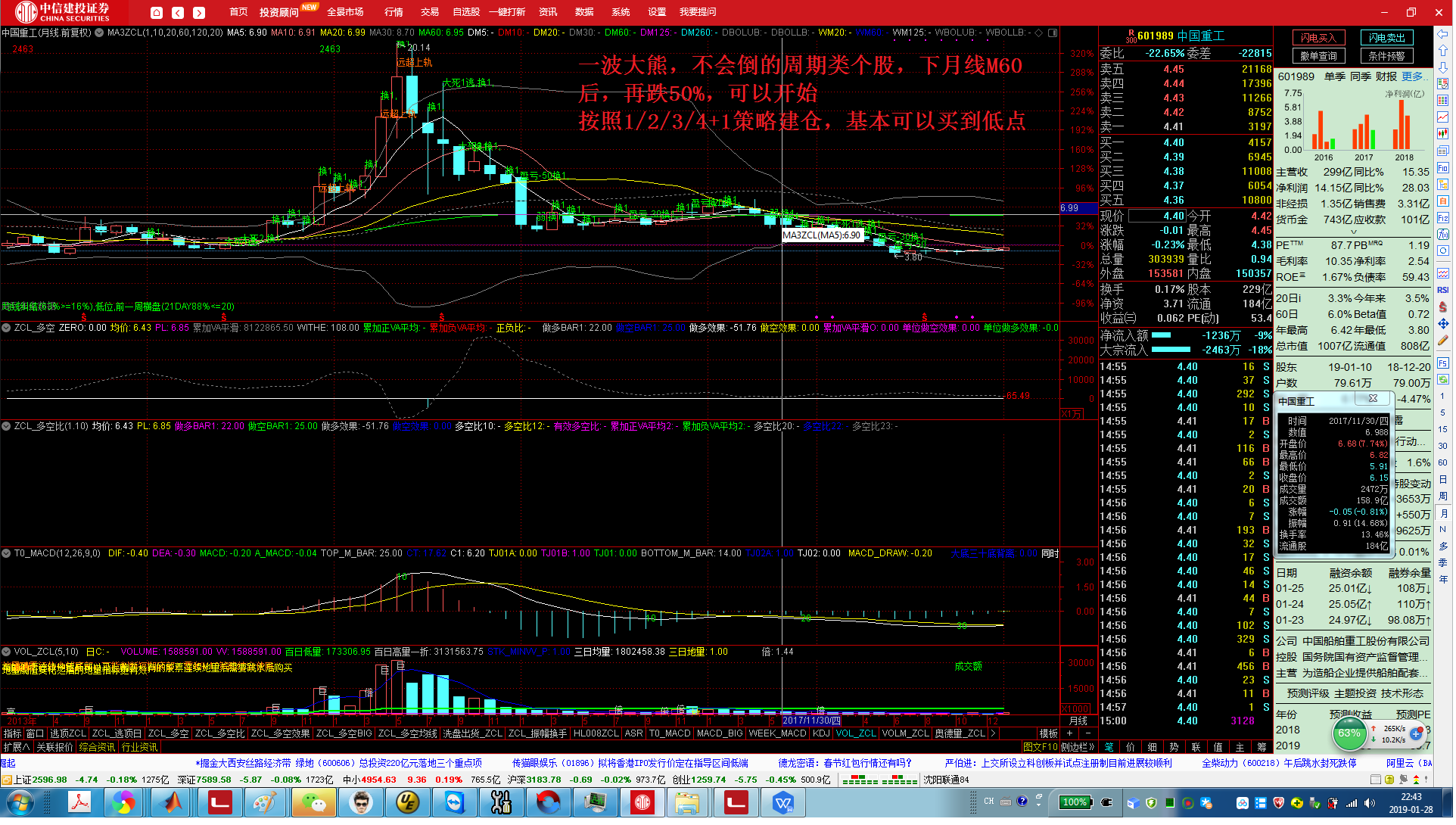Select the 季 (quarterly) period button
The image size is (1456, 825).
click(1443, 564)
